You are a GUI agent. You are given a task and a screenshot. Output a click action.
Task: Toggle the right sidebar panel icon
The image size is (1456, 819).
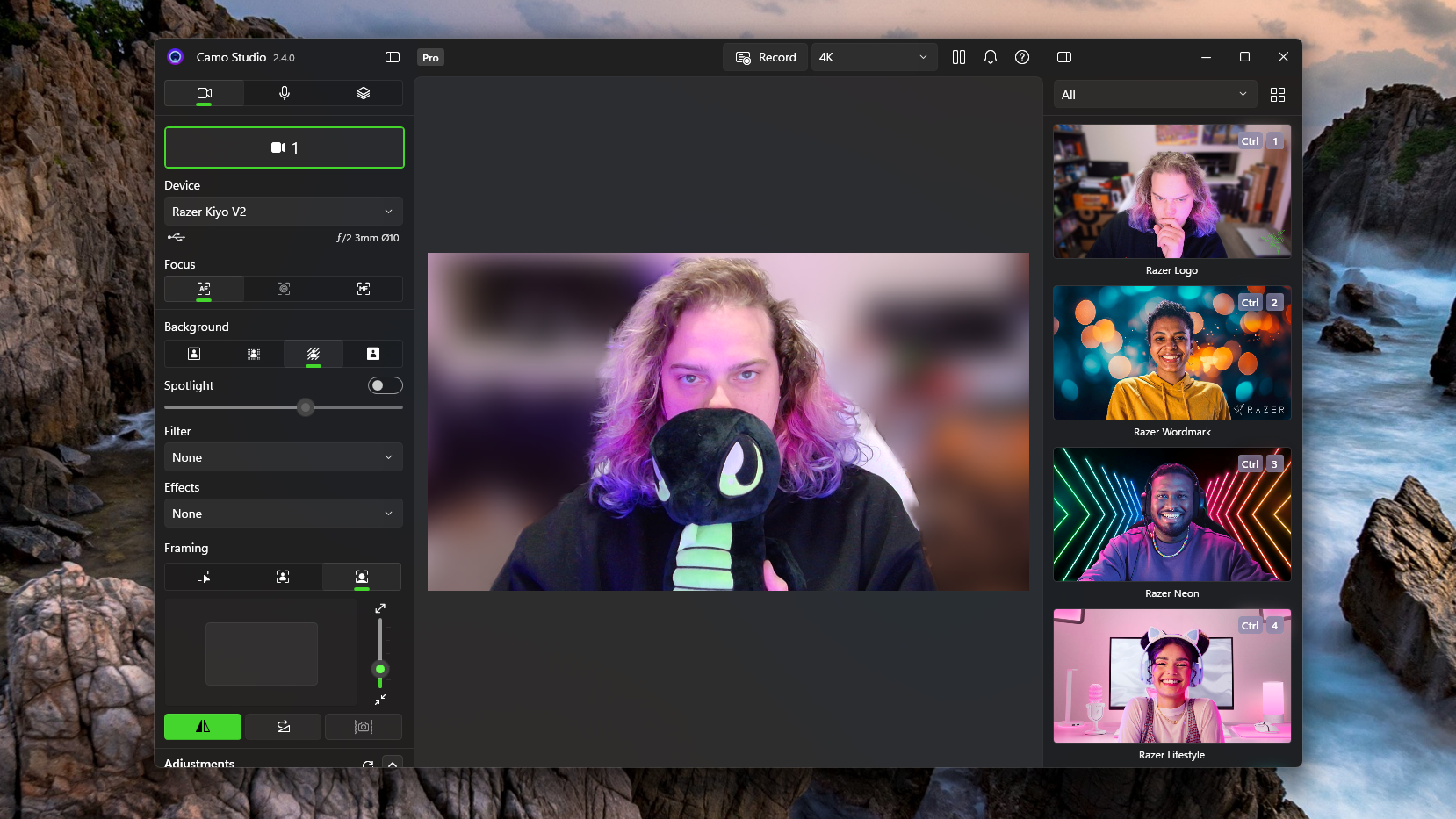point(1063,57)
